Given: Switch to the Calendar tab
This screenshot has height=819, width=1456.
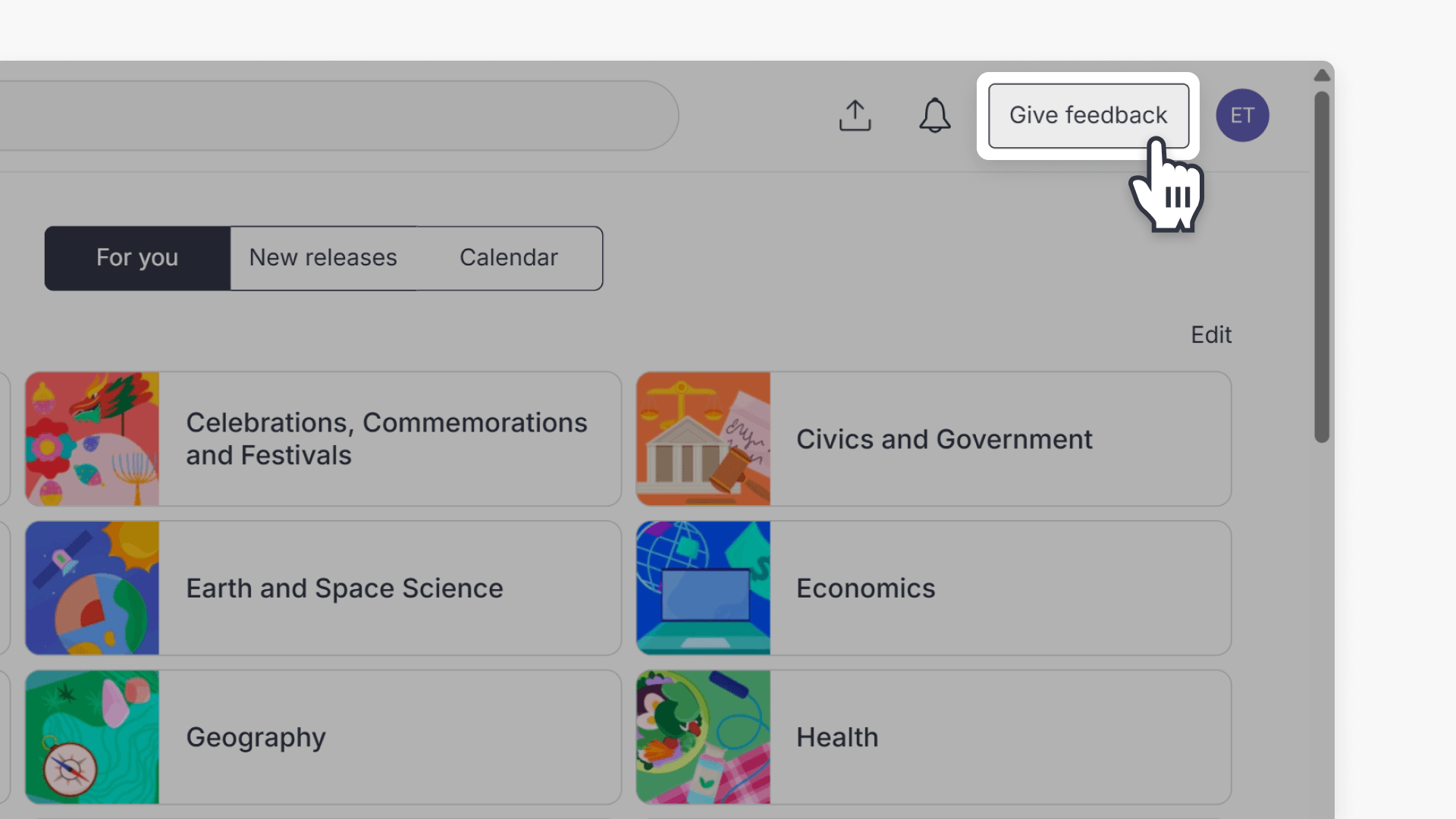Looking at the screenshot, I should 508,258.
